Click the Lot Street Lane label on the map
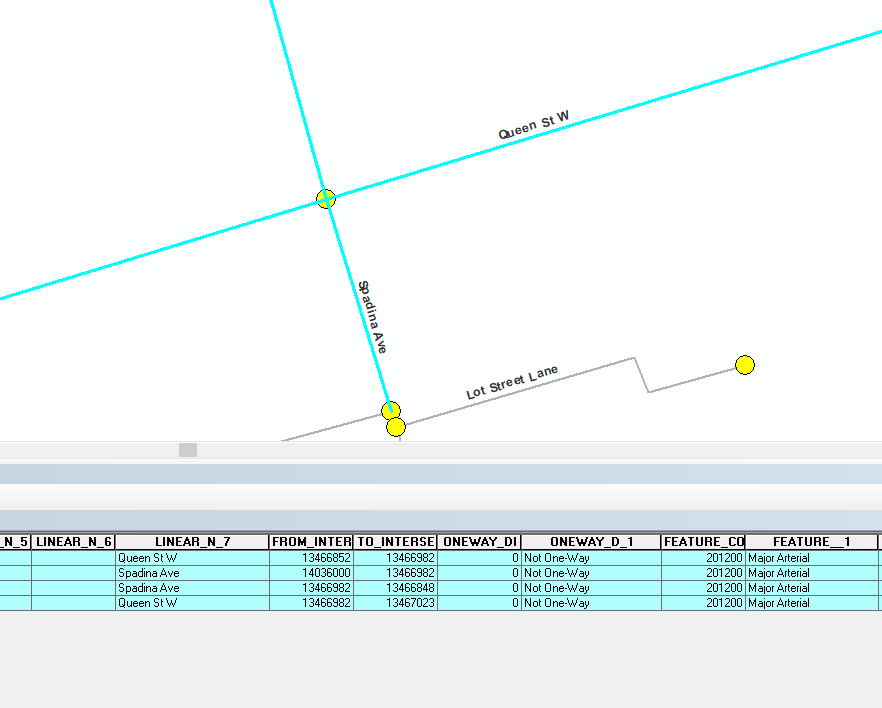Viewport: 882px width, 708px height. click(513, 382)
